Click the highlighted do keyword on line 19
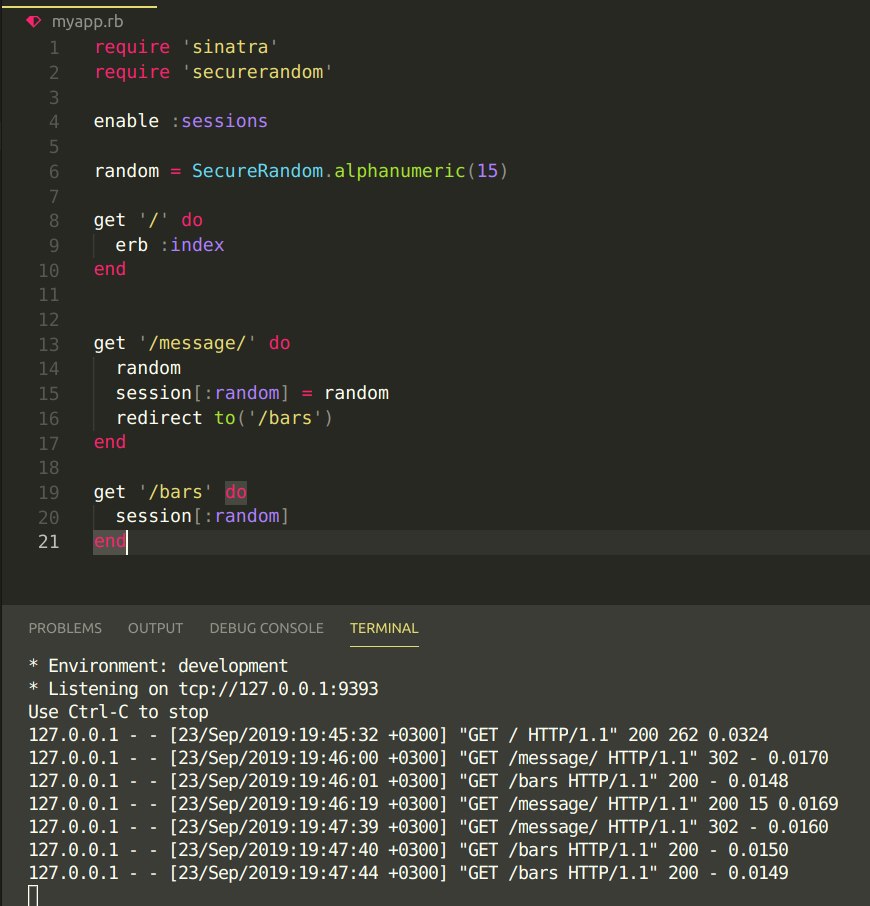 pos(236,492)
